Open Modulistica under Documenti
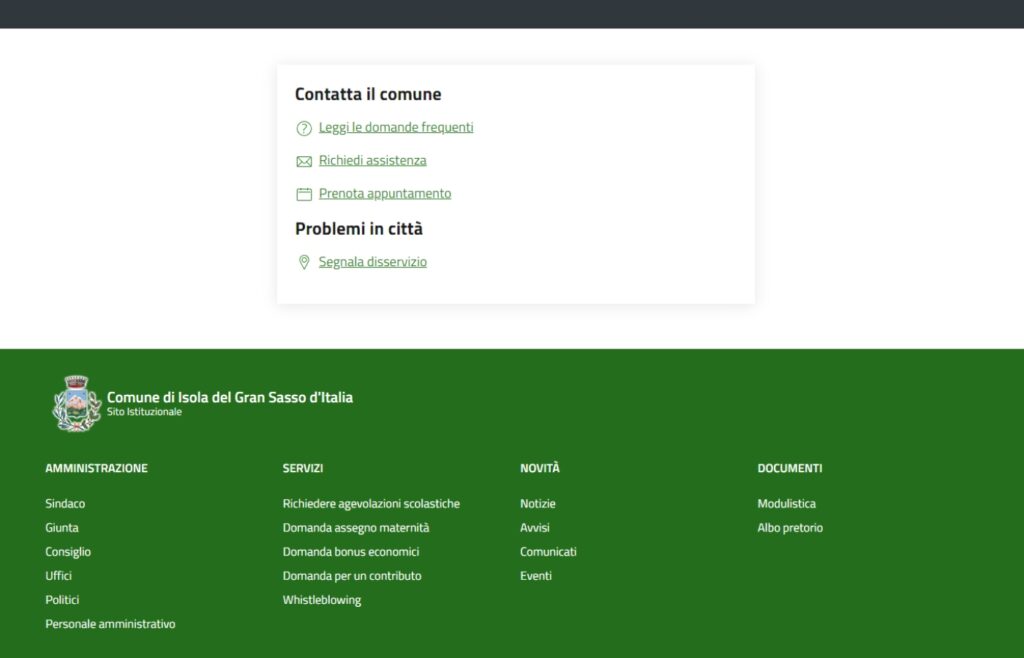 tap(786, 504)
